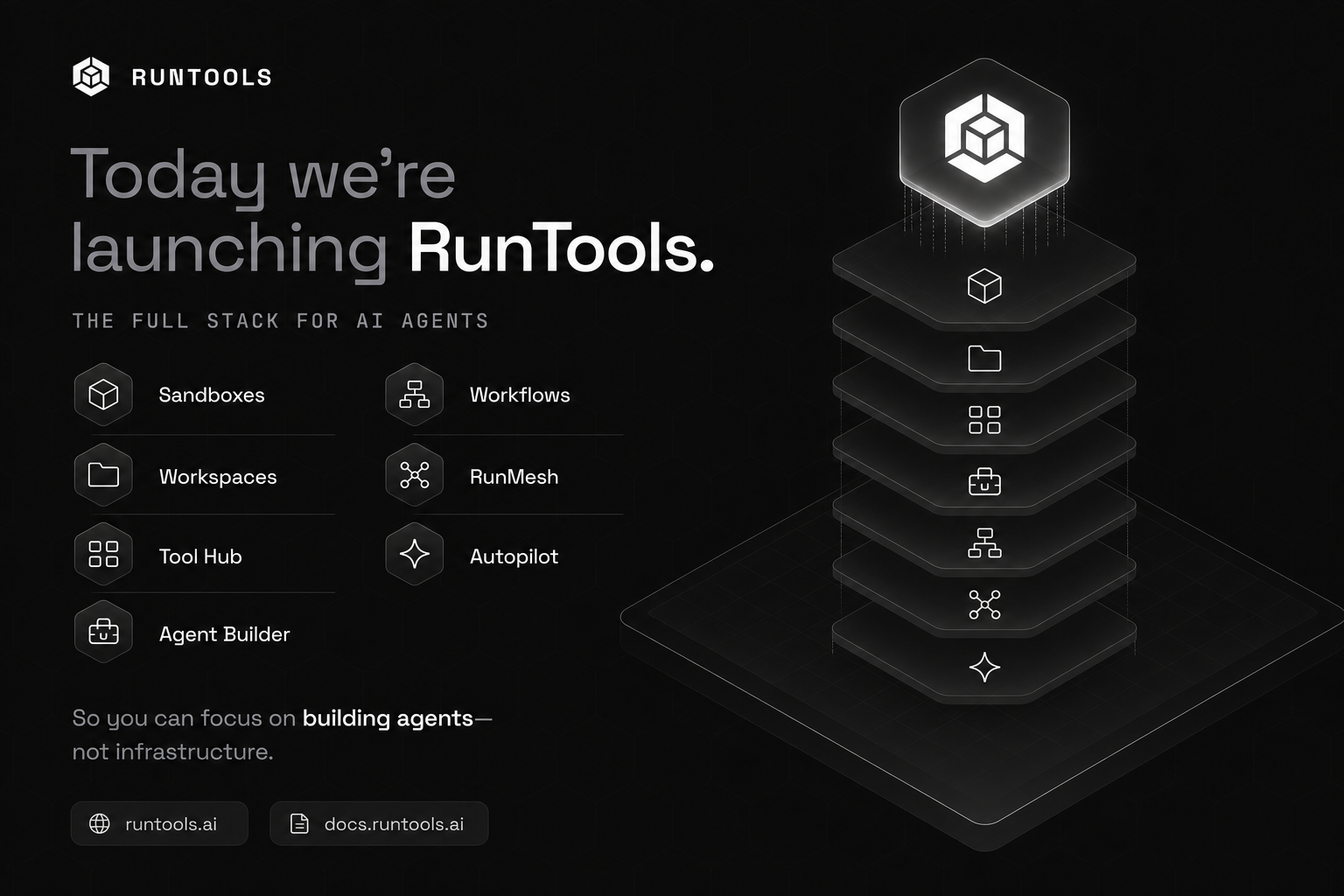Click the Agent Builder briefcase icon in list
Viewport: 1344px width, 896px height.
tap(103, 632)
